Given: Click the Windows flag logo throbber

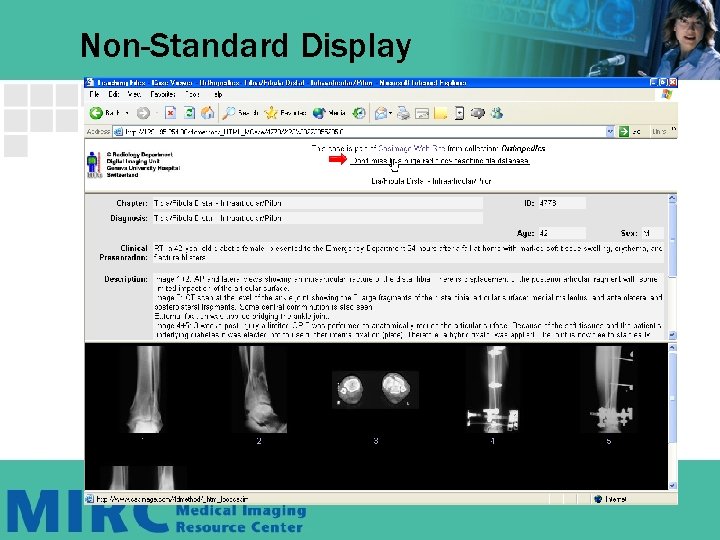Looking at the screenshot, I should tap(666, 94).
